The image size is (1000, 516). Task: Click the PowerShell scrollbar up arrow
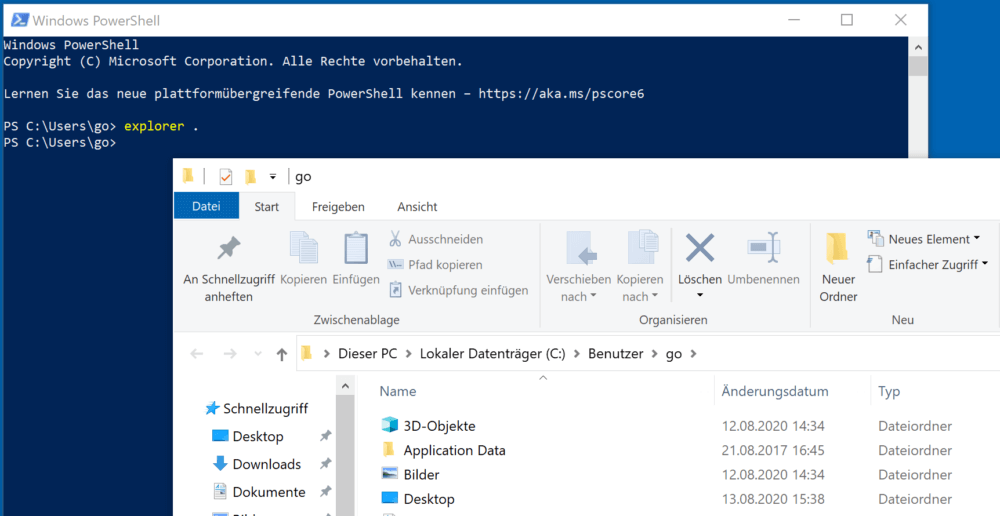point(918,48)
